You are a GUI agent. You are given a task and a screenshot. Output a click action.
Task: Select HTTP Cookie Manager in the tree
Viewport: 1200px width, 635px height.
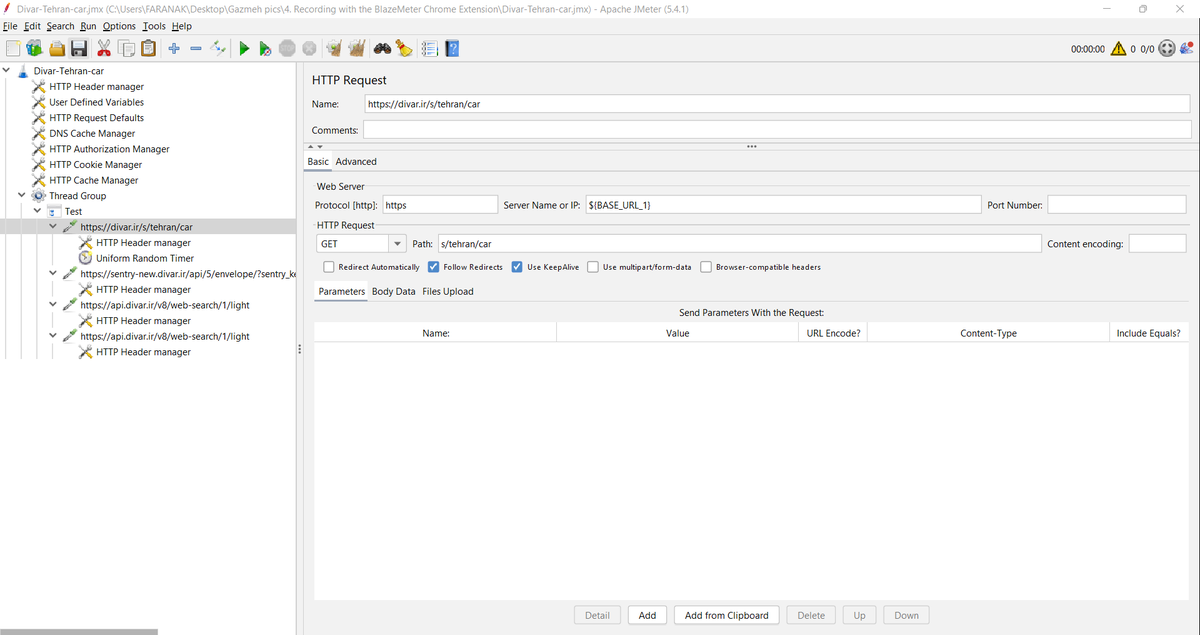coord(95,165)
